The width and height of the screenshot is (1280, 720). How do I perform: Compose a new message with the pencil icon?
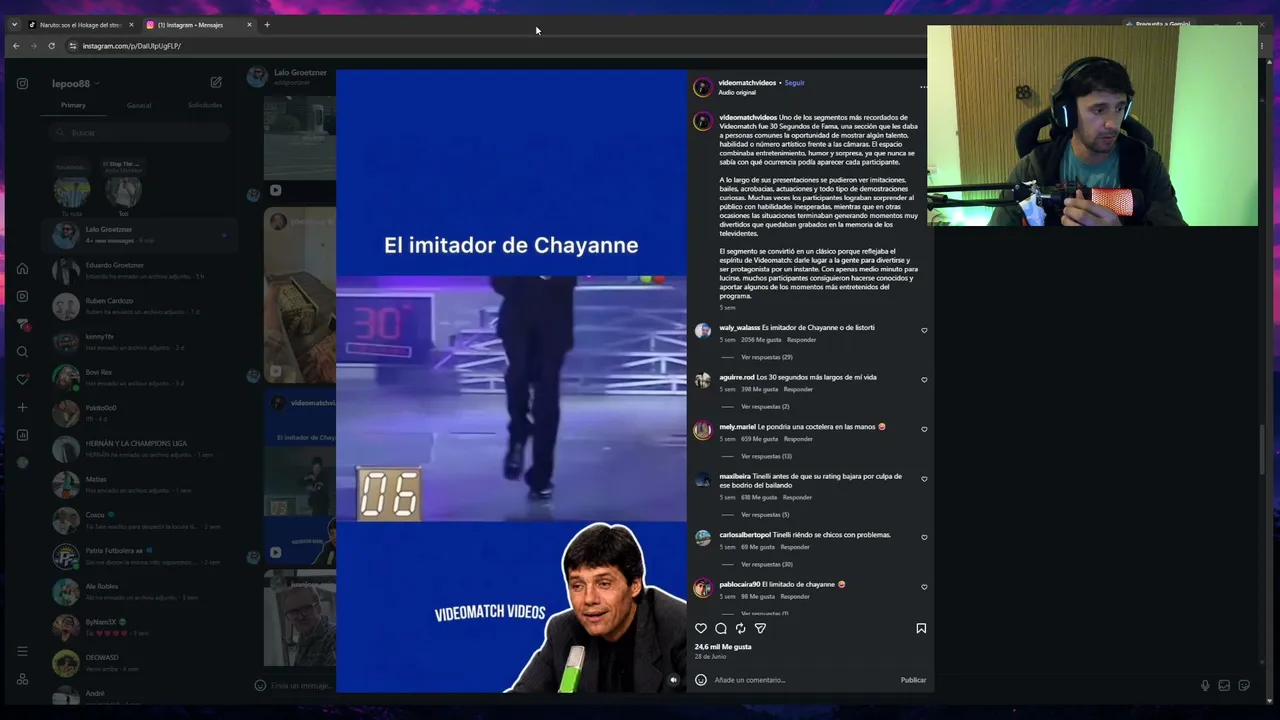(216, 83)
